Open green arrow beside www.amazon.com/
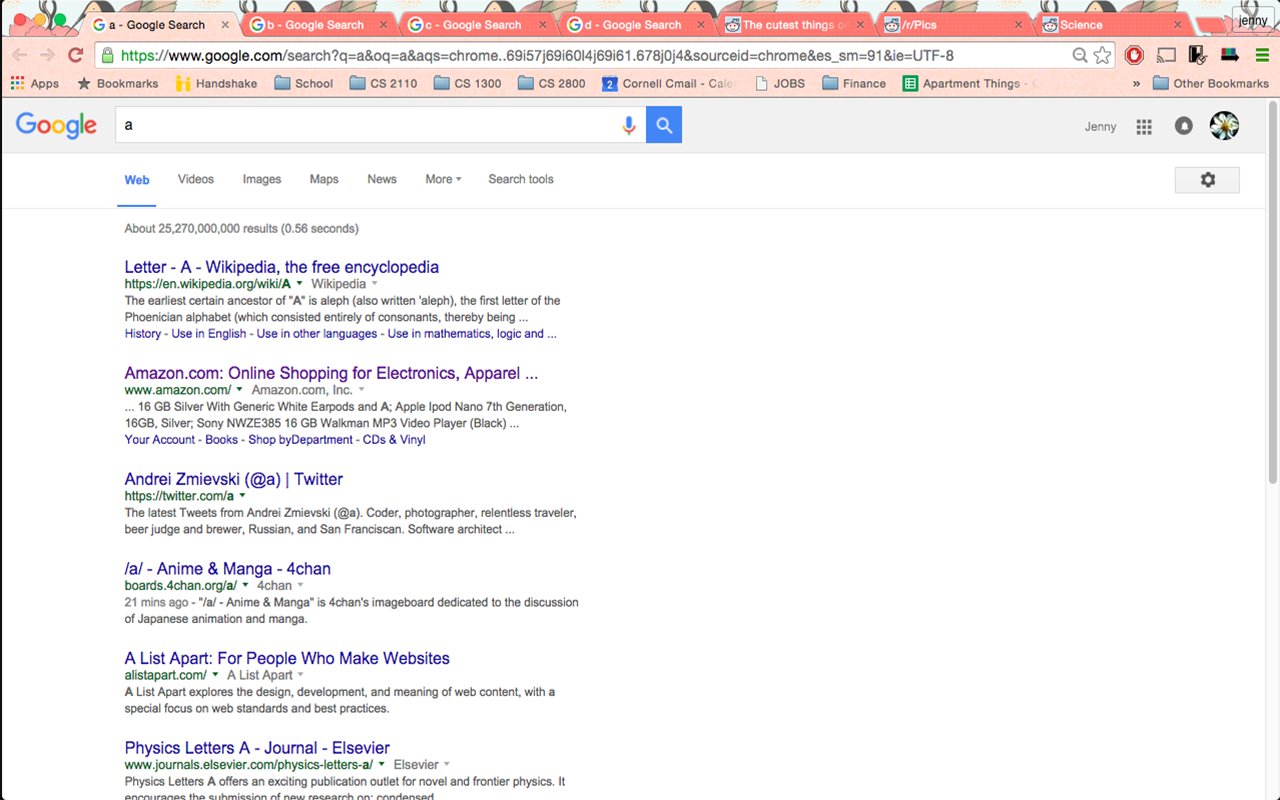This screenshot has width=1280, height=800. (239, 390)
